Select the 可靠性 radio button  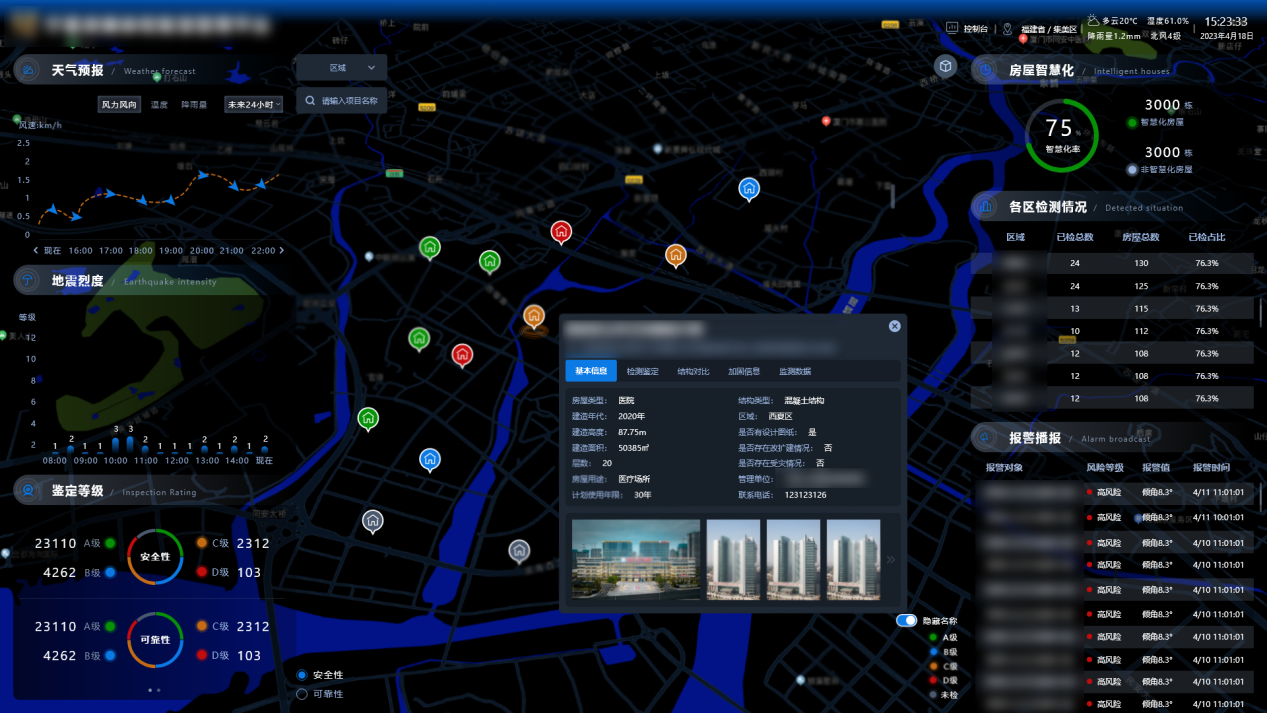(302, 694)
